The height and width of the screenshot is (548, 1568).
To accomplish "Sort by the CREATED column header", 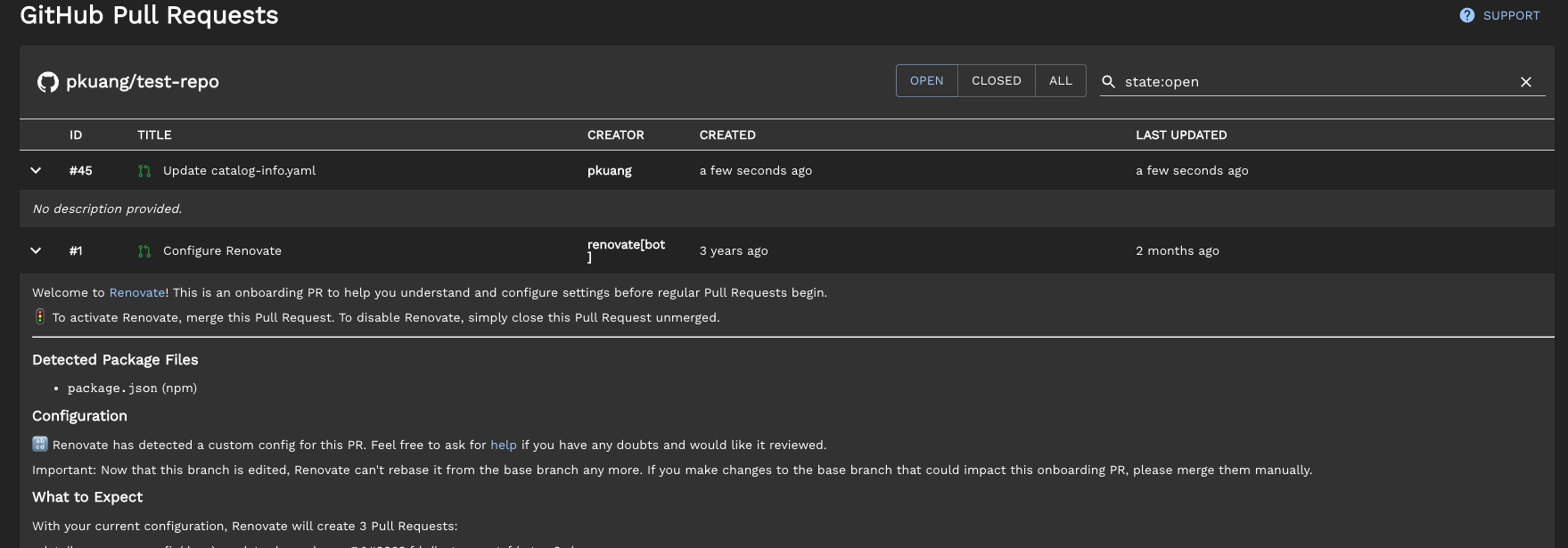I will [727, 135].
